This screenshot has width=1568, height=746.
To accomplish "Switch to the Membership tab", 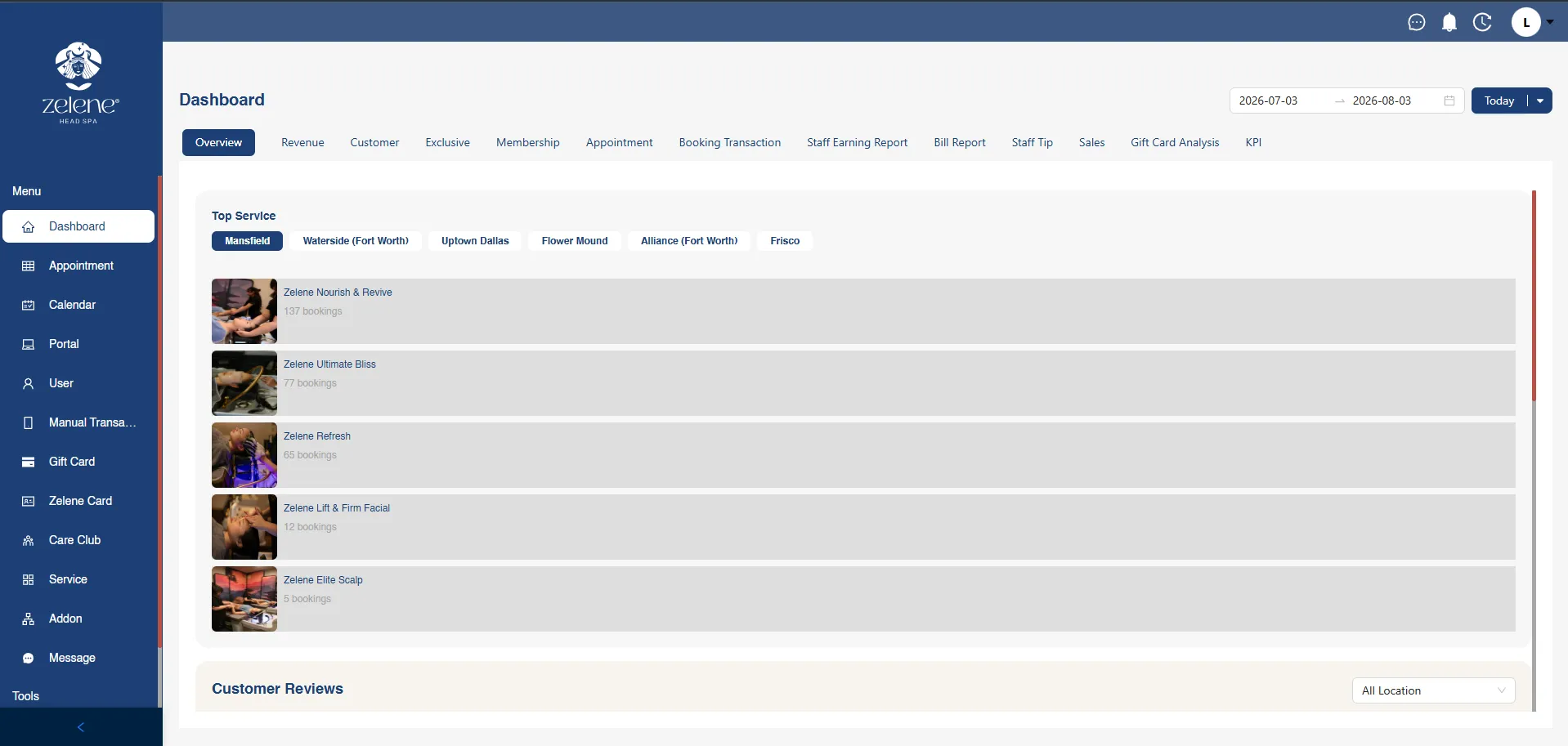I will click(x=528, y=142).
